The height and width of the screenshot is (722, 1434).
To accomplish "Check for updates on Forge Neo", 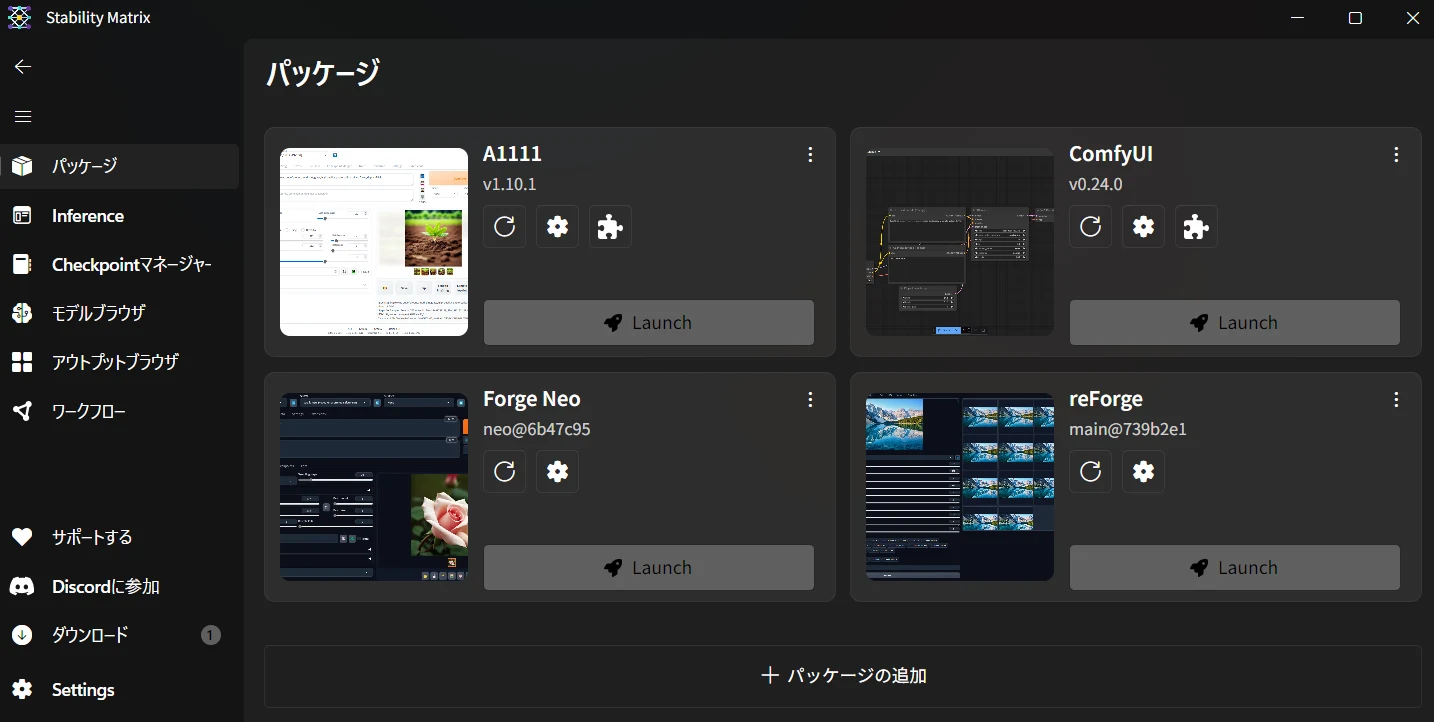I will click(505, 471).
